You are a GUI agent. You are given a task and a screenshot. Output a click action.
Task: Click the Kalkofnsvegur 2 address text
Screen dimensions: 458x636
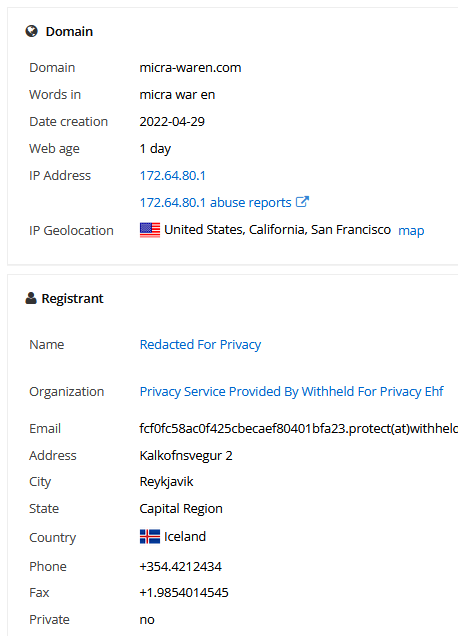(x=186, y=456)
